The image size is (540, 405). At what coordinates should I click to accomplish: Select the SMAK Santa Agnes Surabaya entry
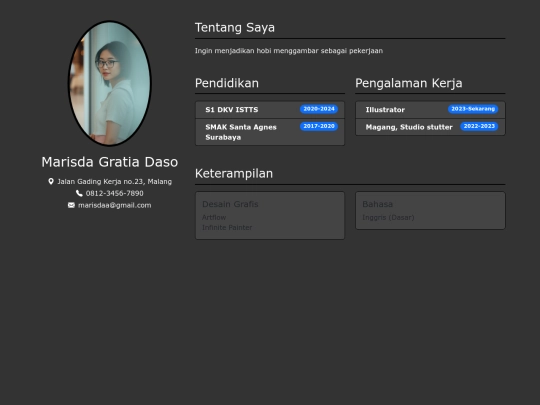point(270,132)
